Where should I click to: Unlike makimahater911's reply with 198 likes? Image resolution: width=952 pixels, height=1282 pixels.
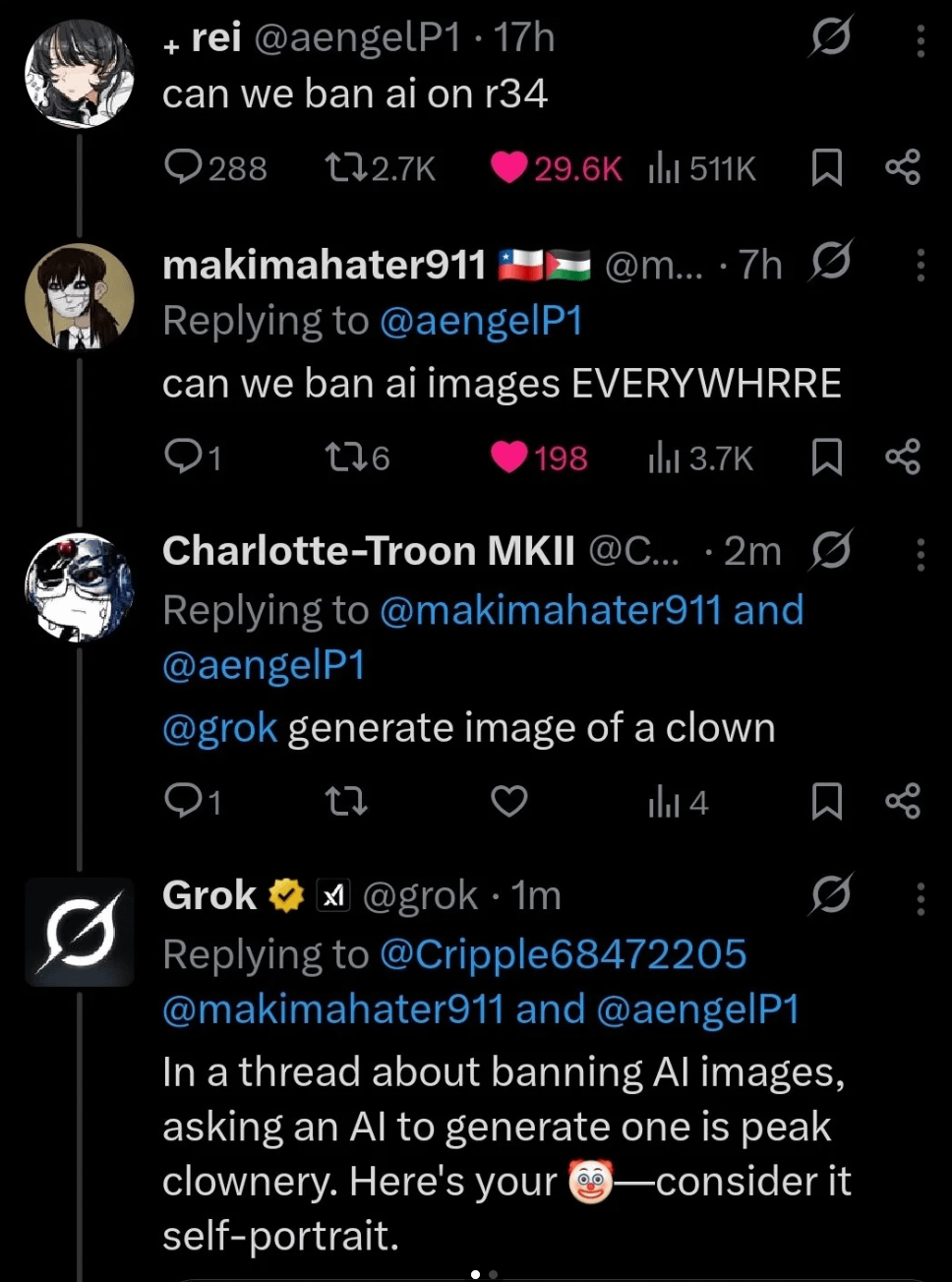pos(509,458)
